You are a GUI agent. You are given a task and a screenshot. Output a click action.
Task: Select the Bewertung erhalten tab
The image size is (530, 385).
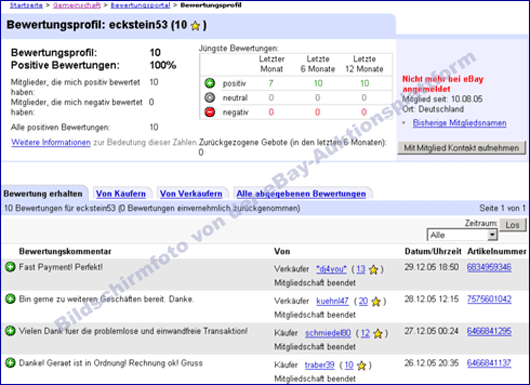[43, 194]
